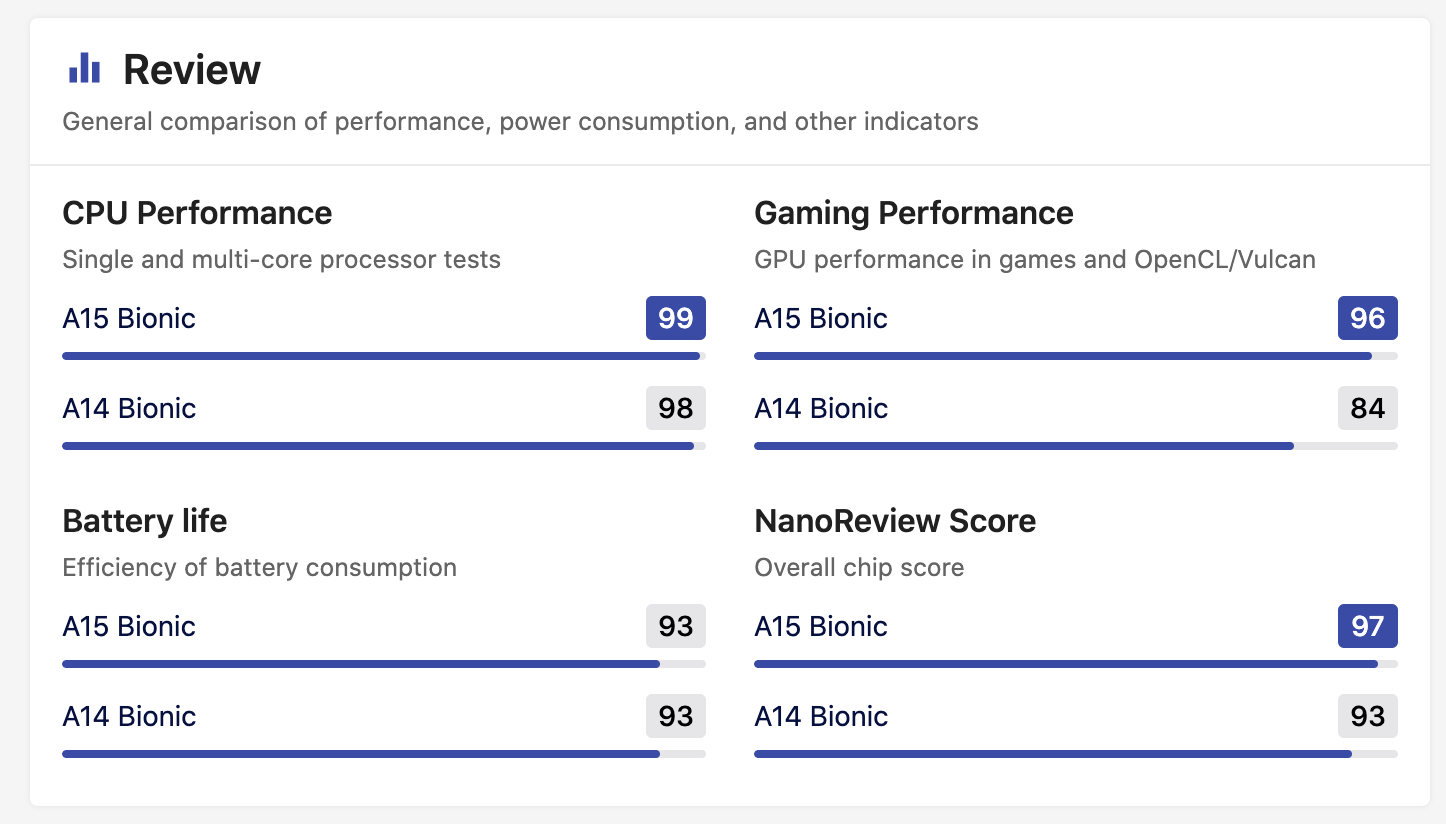The width and height of the screenshot is (1446, 824).
Task: Click the NanoReview Score section title
Action: click(895, 521)
